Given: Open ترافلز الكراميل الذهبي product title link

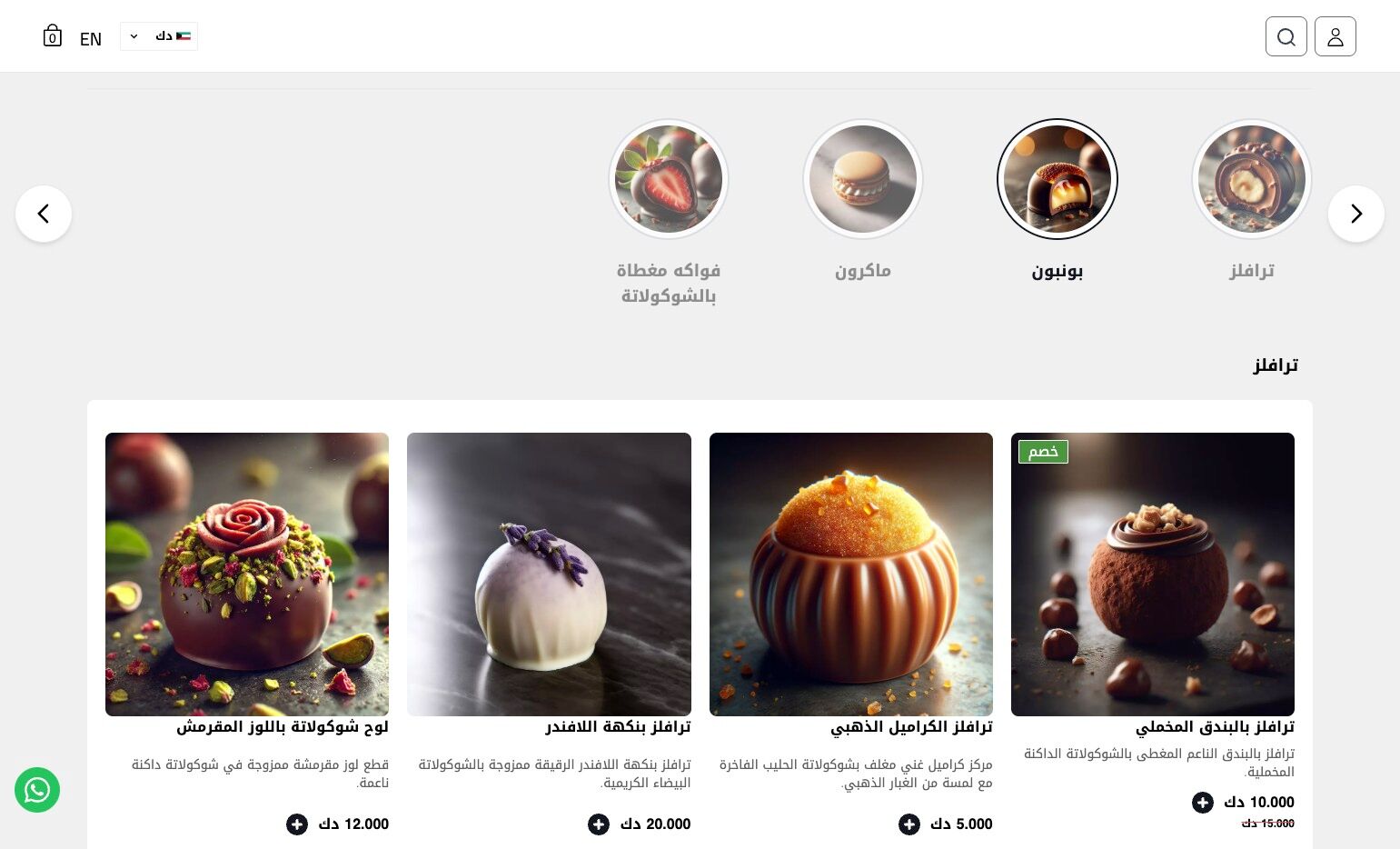Looking at the screenshot, I should [911, 727].
